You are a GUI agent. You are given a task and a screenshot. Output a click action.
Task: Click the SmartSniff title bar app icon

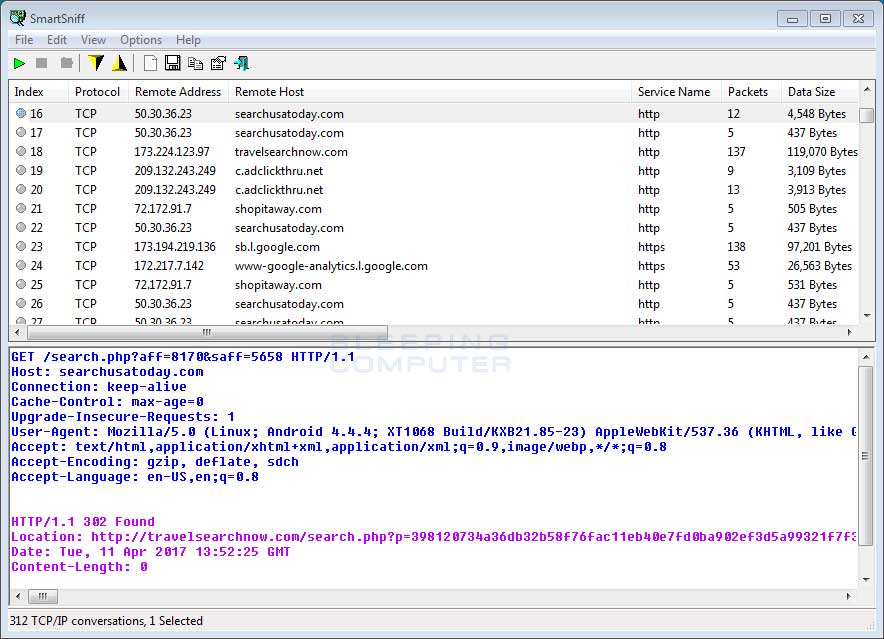tap(17, 18)
